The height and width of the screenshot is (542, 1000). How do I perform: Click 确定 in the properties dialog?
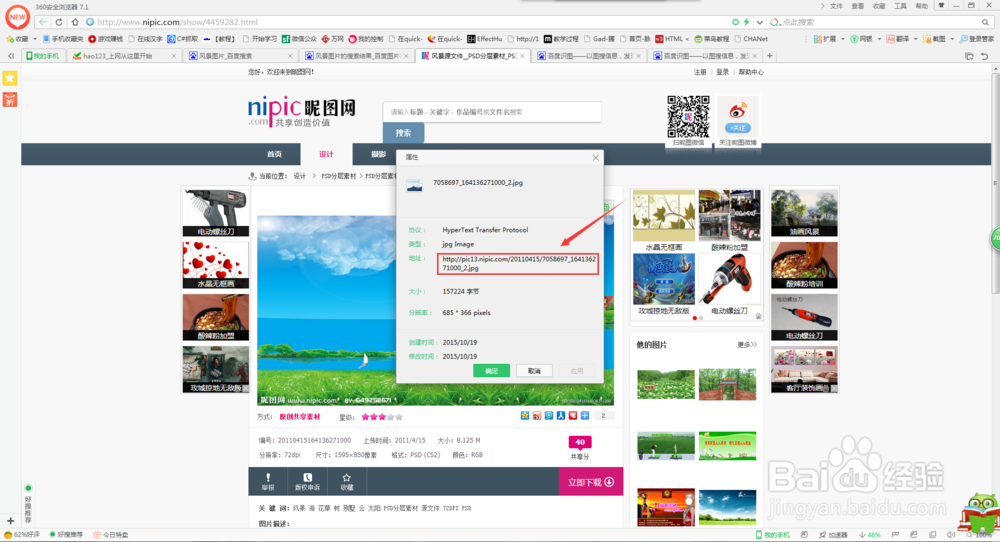tap(491, 370)
